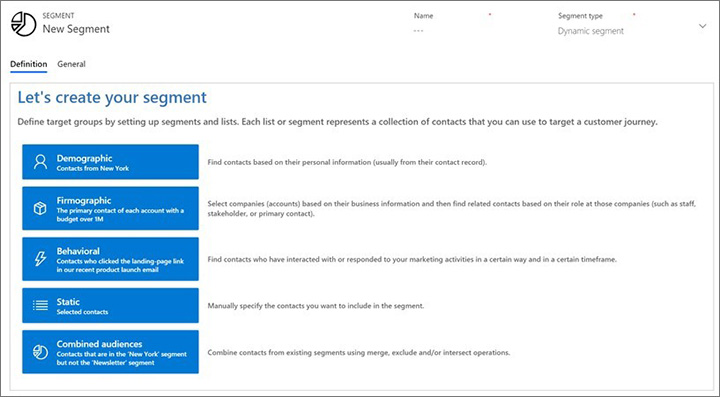The width and height of the screenshot is (720, 397).
Task: Choose the Firmographic segment tile
Action: pos(110,208)
